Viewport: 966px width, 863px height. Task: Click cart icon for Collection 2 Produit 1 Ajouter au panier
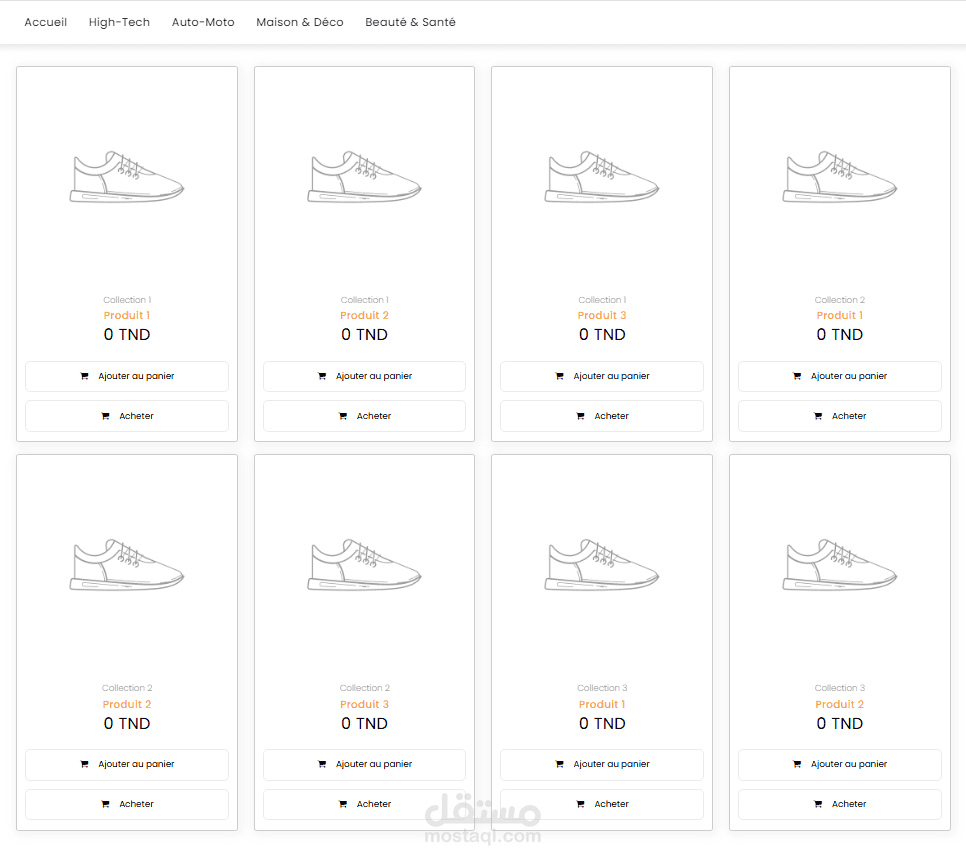click(x=797, y=376)
